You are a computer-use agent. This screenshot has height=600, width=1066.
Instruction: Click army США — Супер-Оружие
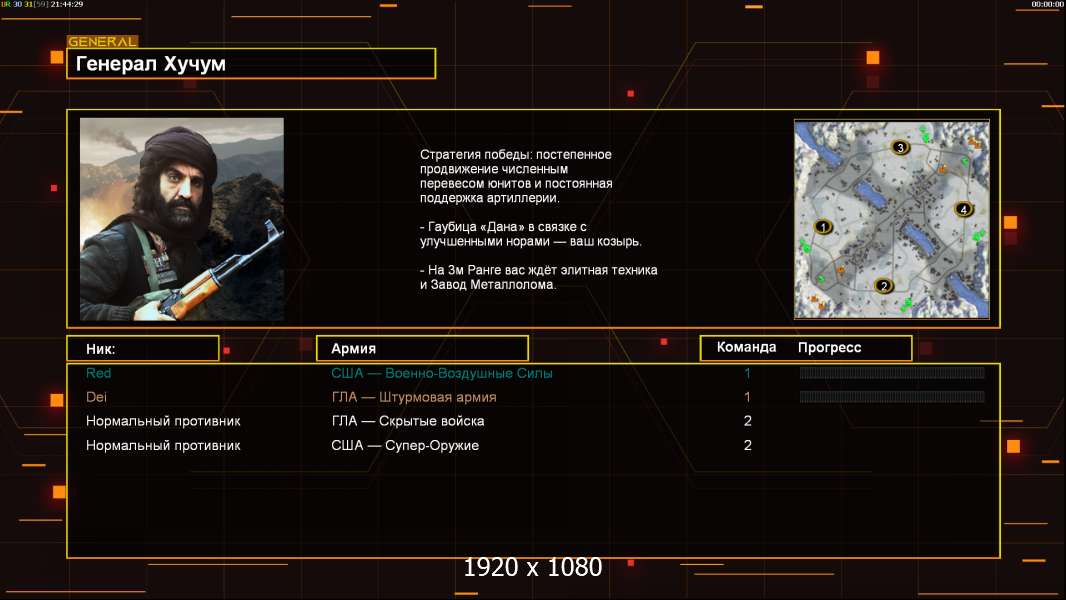pyautogui.click(x=405, y=445)
